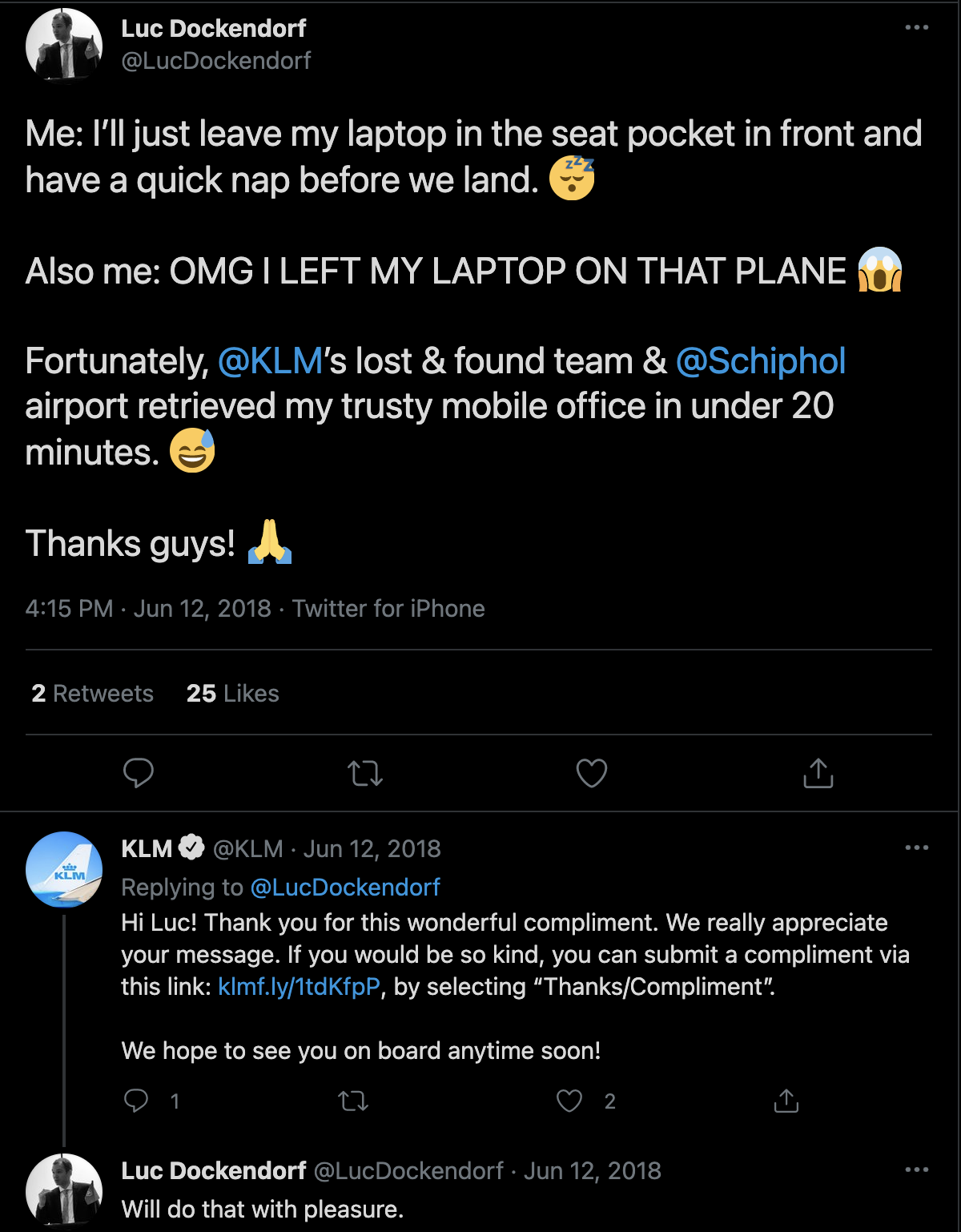Reply to KLM's response tweet
This screenshot has height=1232, width=961.
pyautogui.click(x=136, y=1101)
